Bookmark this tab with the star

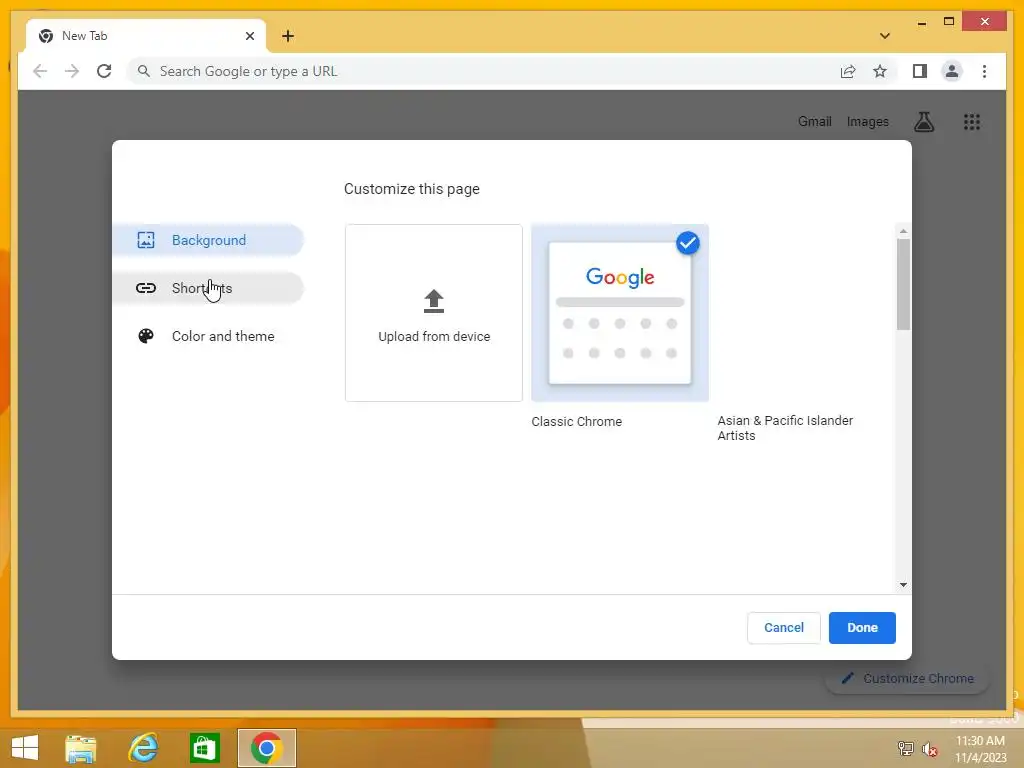[x=880, y=71]
